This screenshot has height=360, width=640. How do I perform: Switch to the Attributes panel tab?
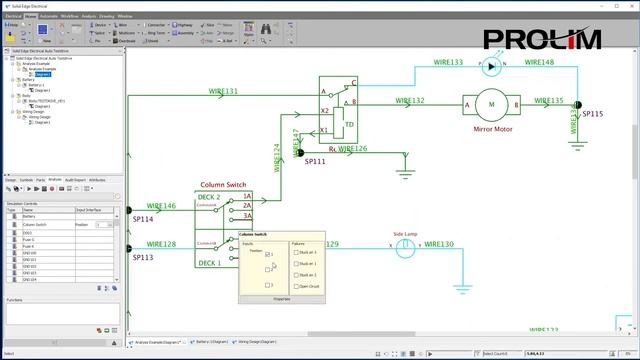97,180
